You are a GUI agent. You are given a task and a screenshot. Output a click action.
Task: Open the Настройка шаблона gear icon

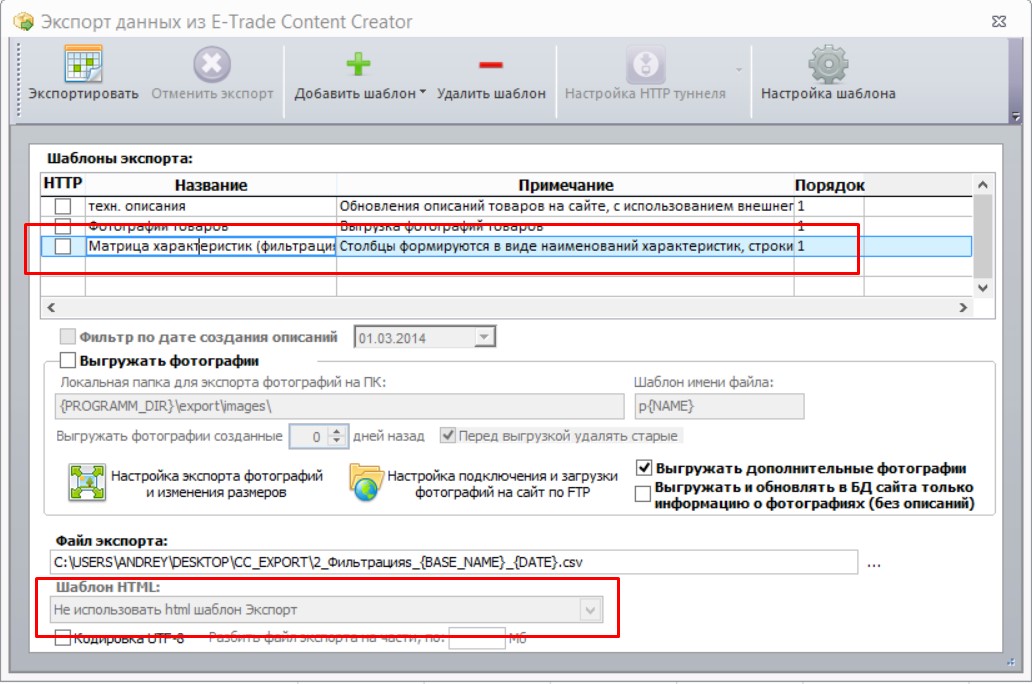828,65
